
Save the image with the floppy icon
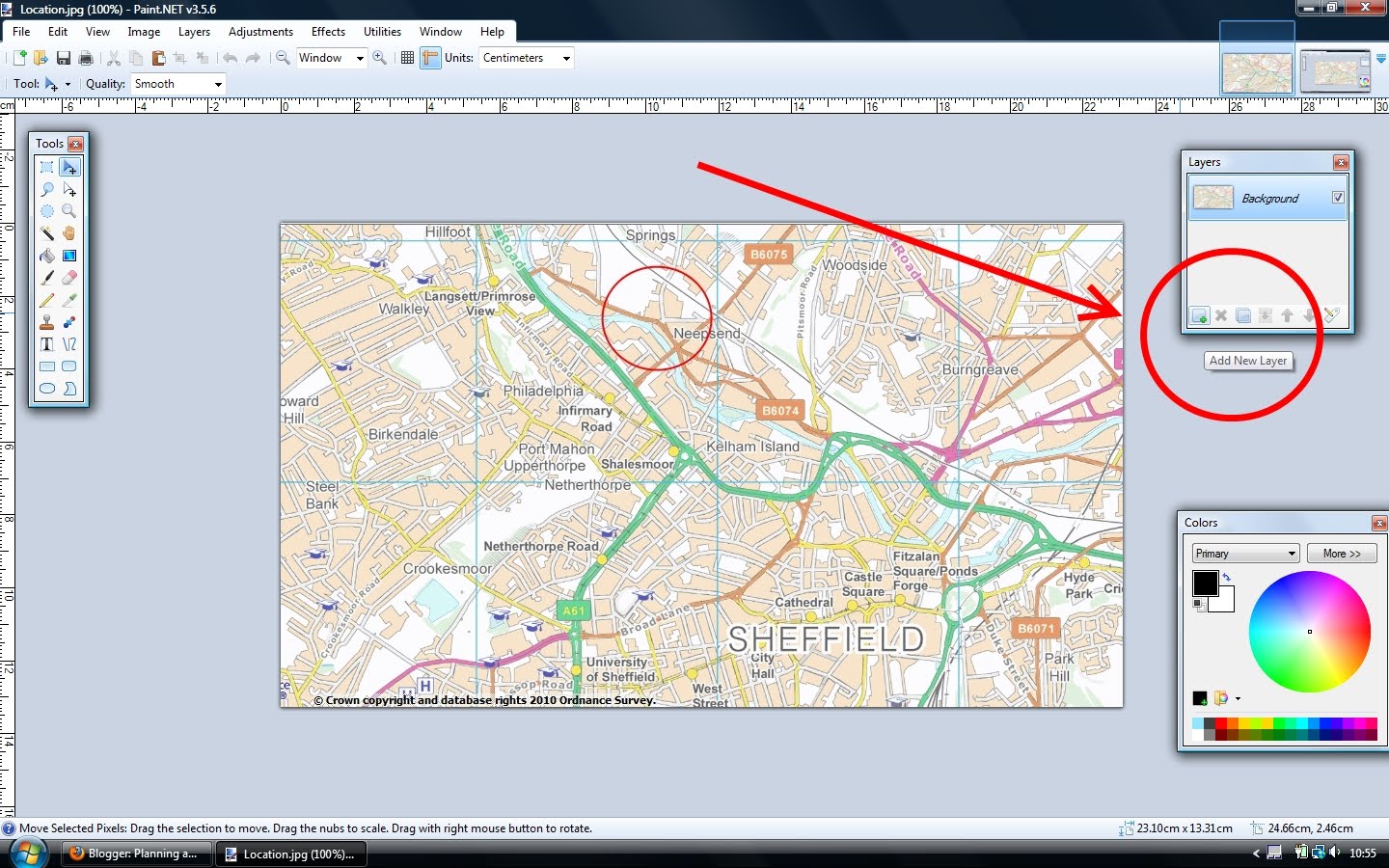click(x=64, y=58)
